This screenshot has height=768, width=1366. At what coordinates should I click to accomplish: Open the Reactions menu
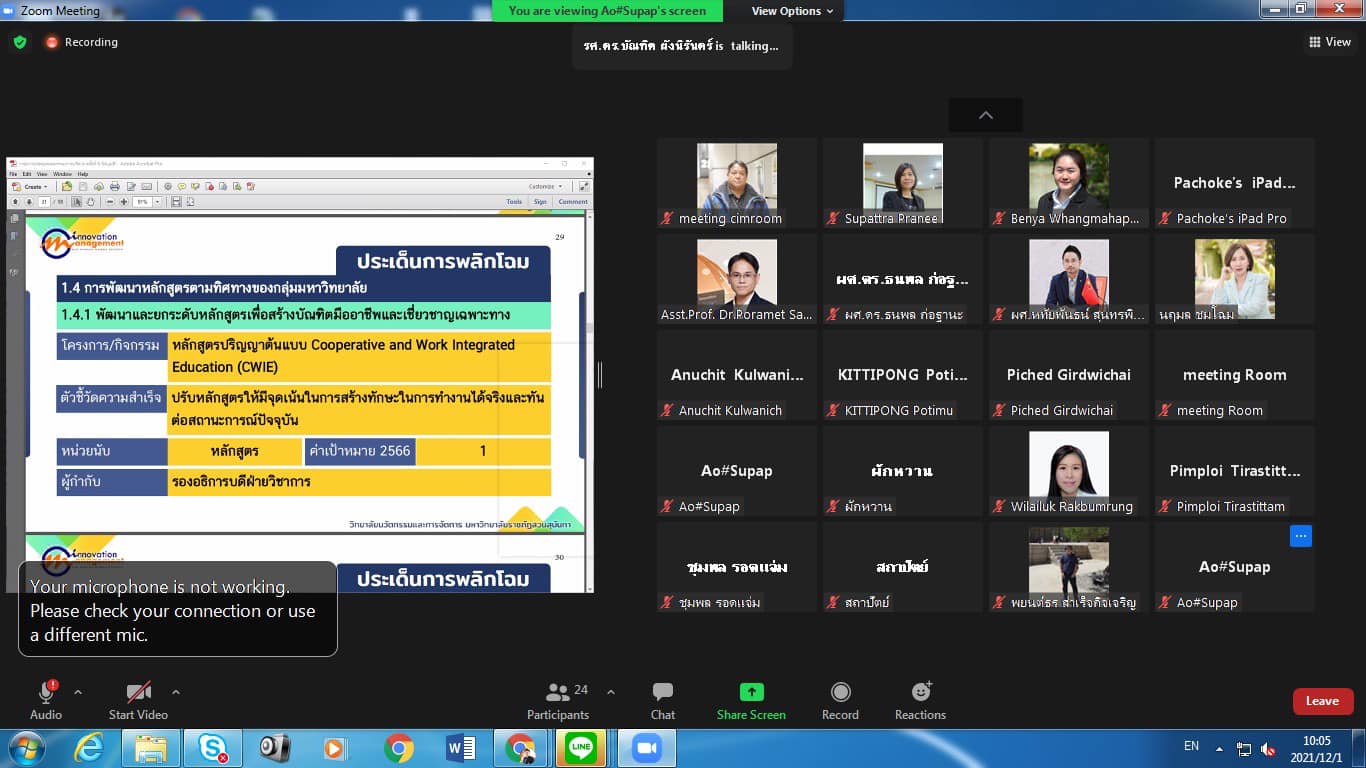point(920,701)
